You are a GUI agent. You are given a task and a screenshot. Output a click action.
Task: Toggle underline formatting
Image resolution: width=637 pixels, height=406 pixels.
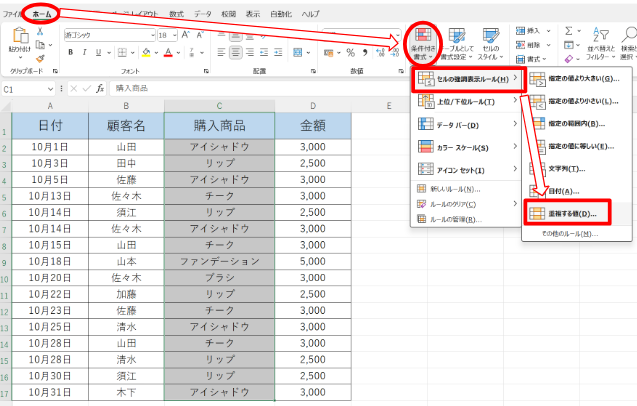98,52
